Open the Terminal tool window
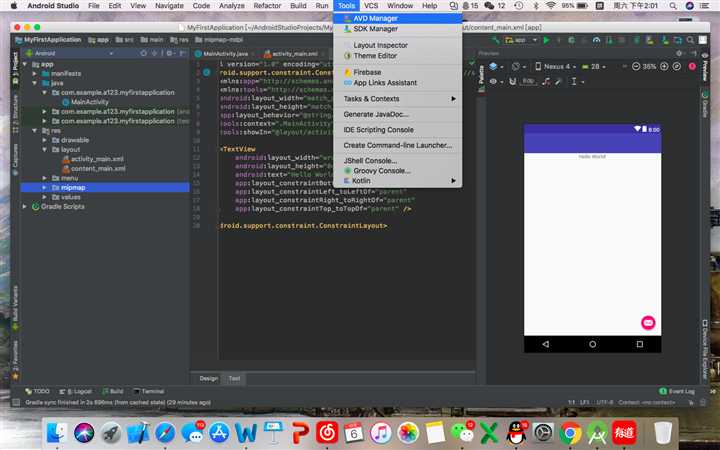The width and height of the screenshot is (720, 450). pos(149,391)
